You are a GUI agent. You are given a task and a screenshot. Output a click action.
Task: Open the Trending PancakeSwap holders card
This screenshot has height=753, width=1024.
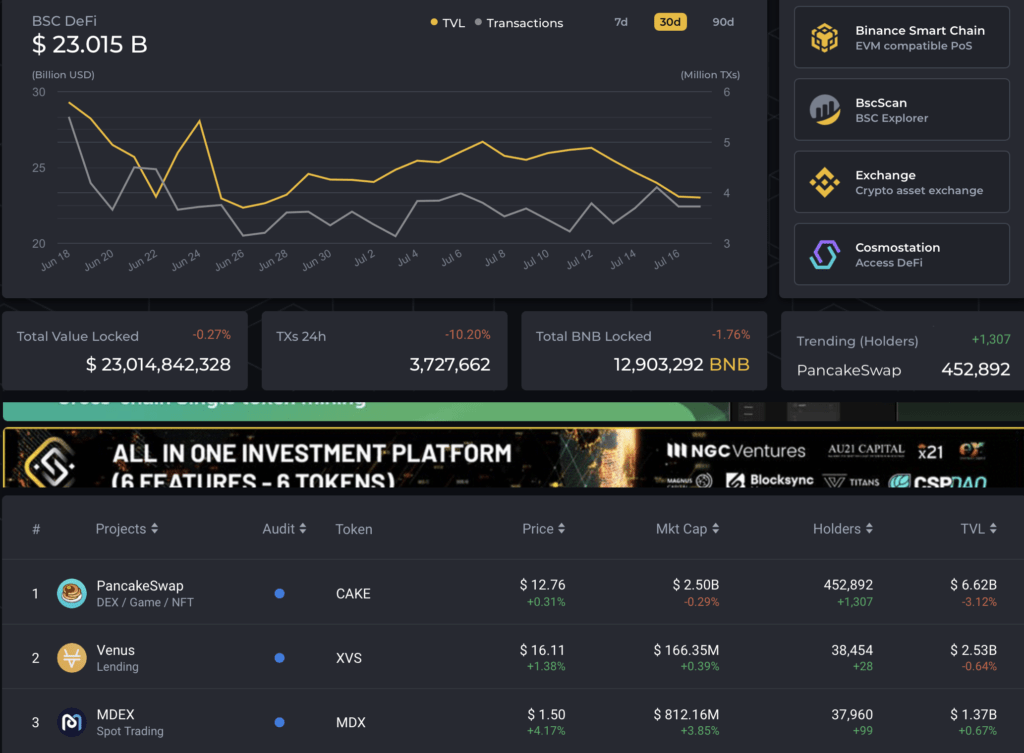(x=903, y=356)
